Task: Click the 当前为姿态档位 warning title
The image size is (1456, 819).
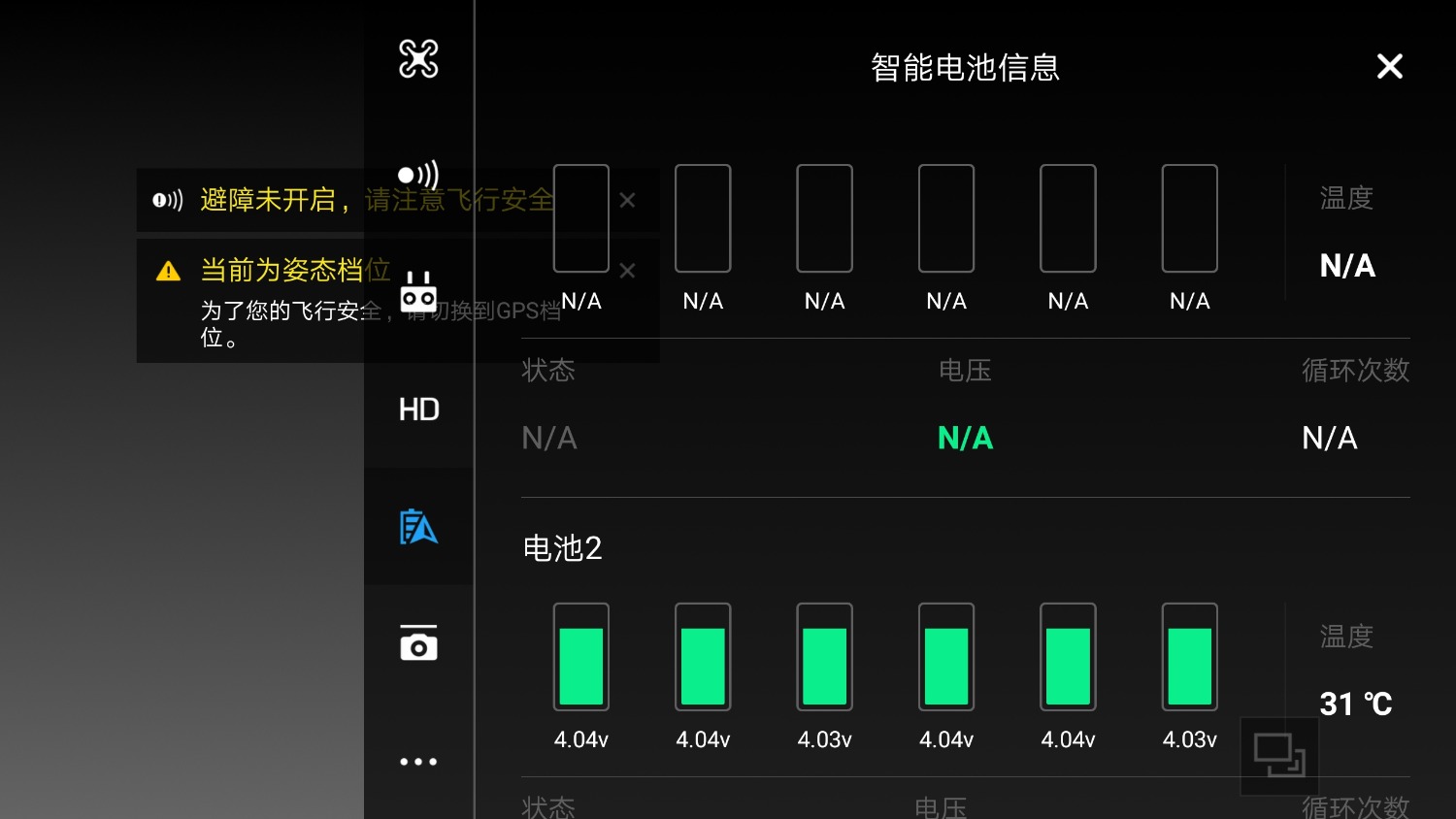Action: click(x=296, y=270)
